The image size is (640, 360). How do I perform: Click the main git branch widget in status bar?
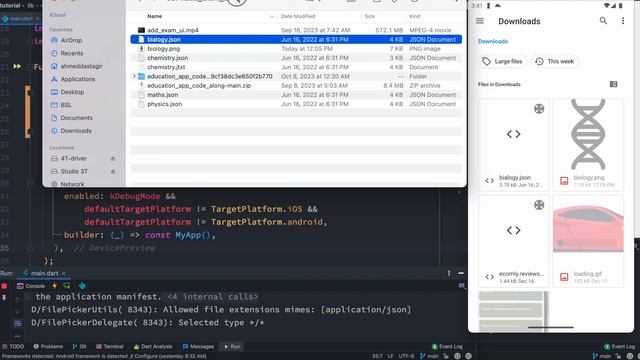pos(429,356)
